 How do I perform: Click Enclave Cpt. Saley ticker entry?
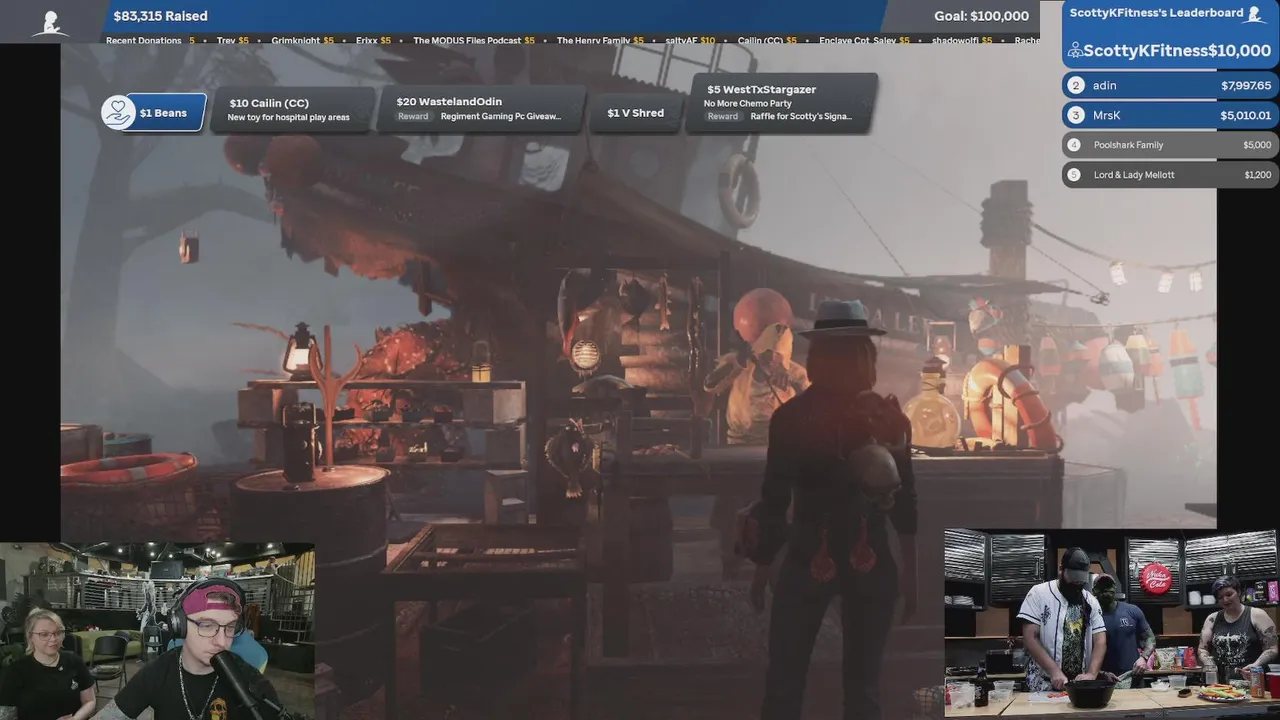click(x=864, y=41)
